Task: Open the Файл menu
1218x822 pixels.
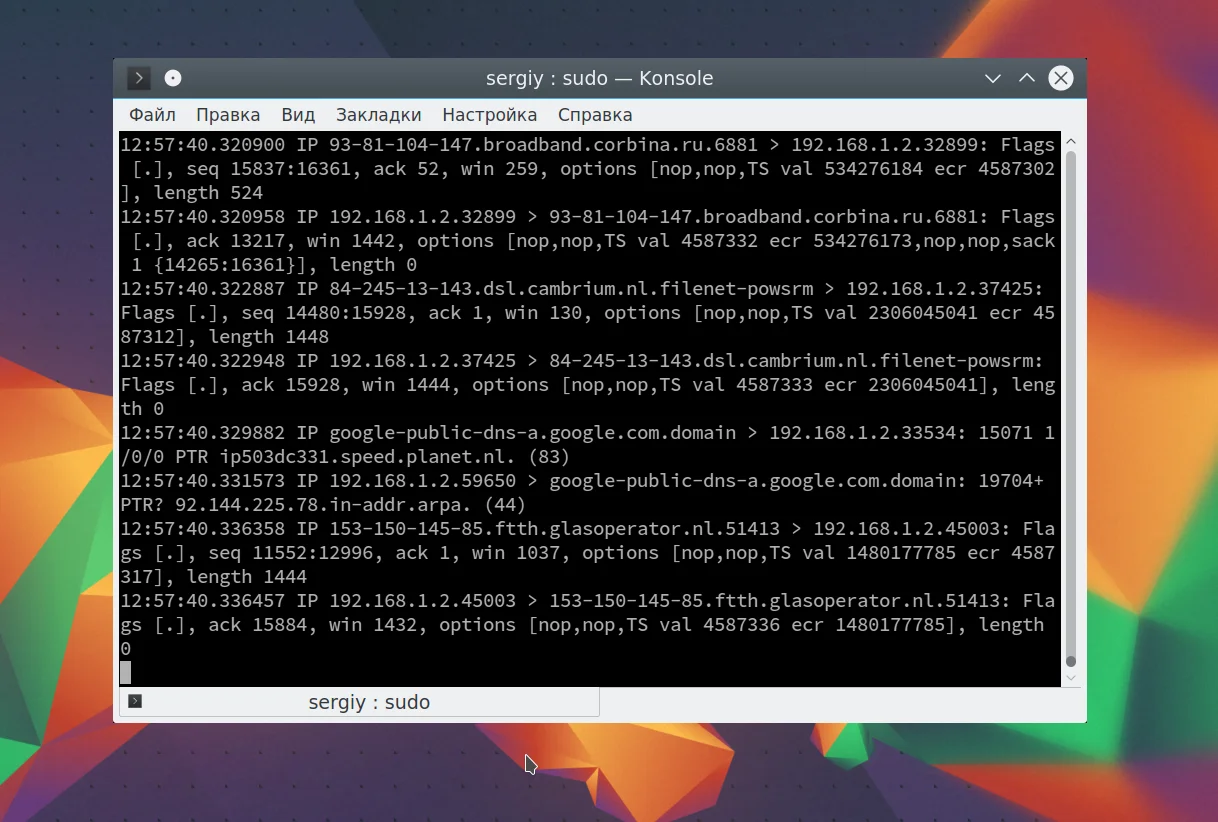Action: (x=152, y=115)
